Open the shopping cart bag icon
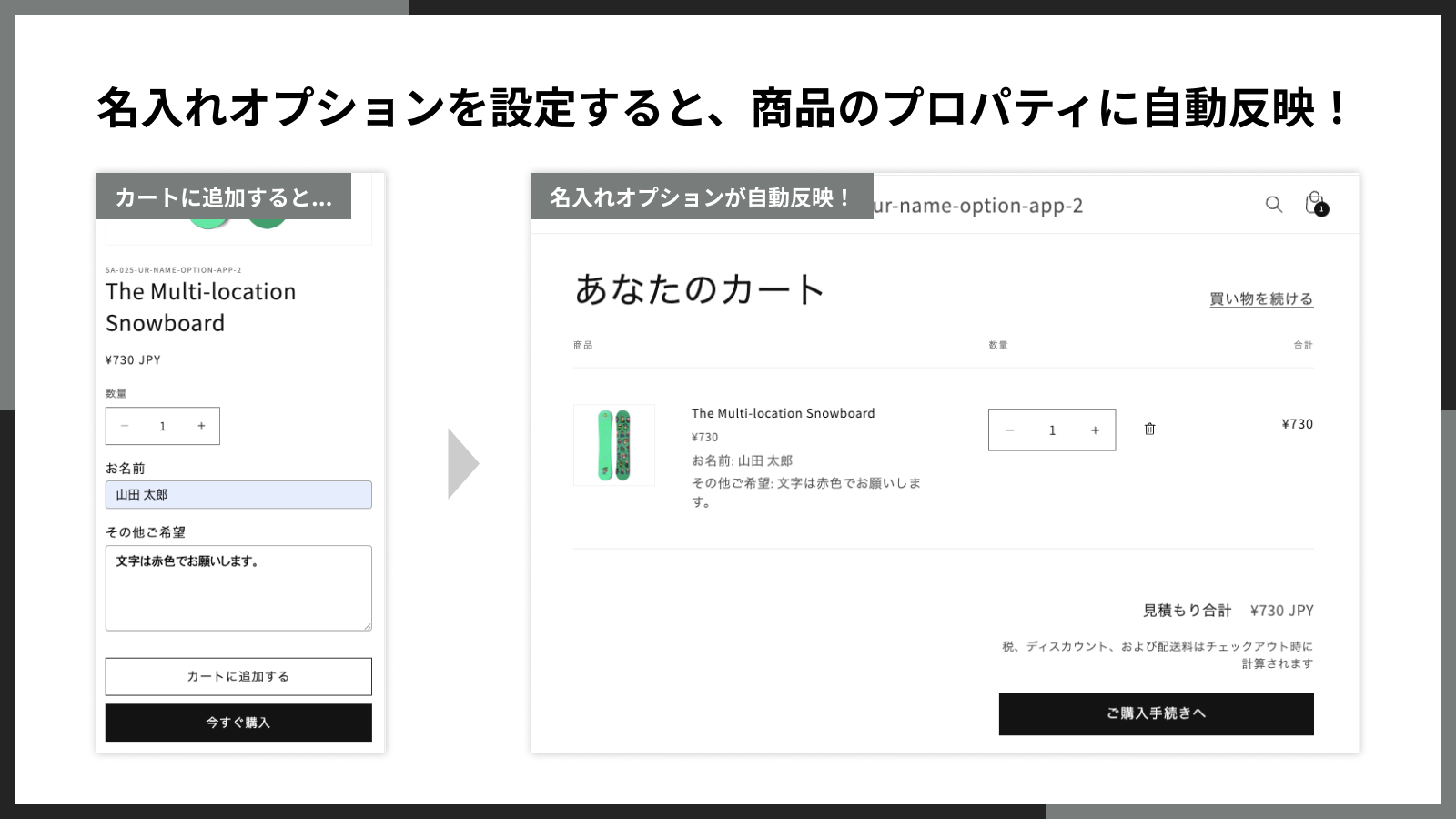The width and height of the screenshot is (1456, 819). coord(1316,204)
